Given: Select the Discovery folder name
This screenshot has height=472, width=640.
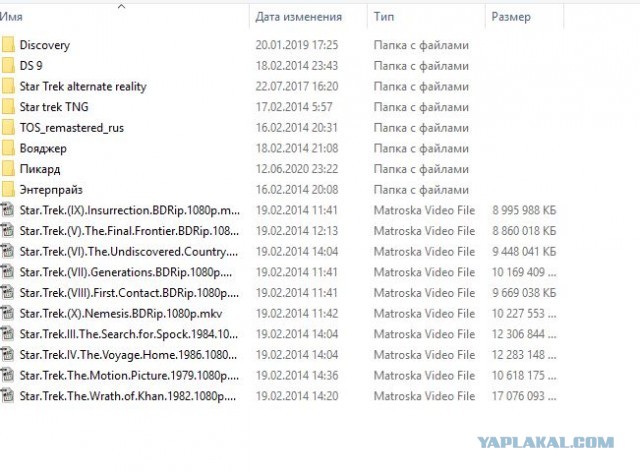Looking at the screenshot, I should (45, 45).
